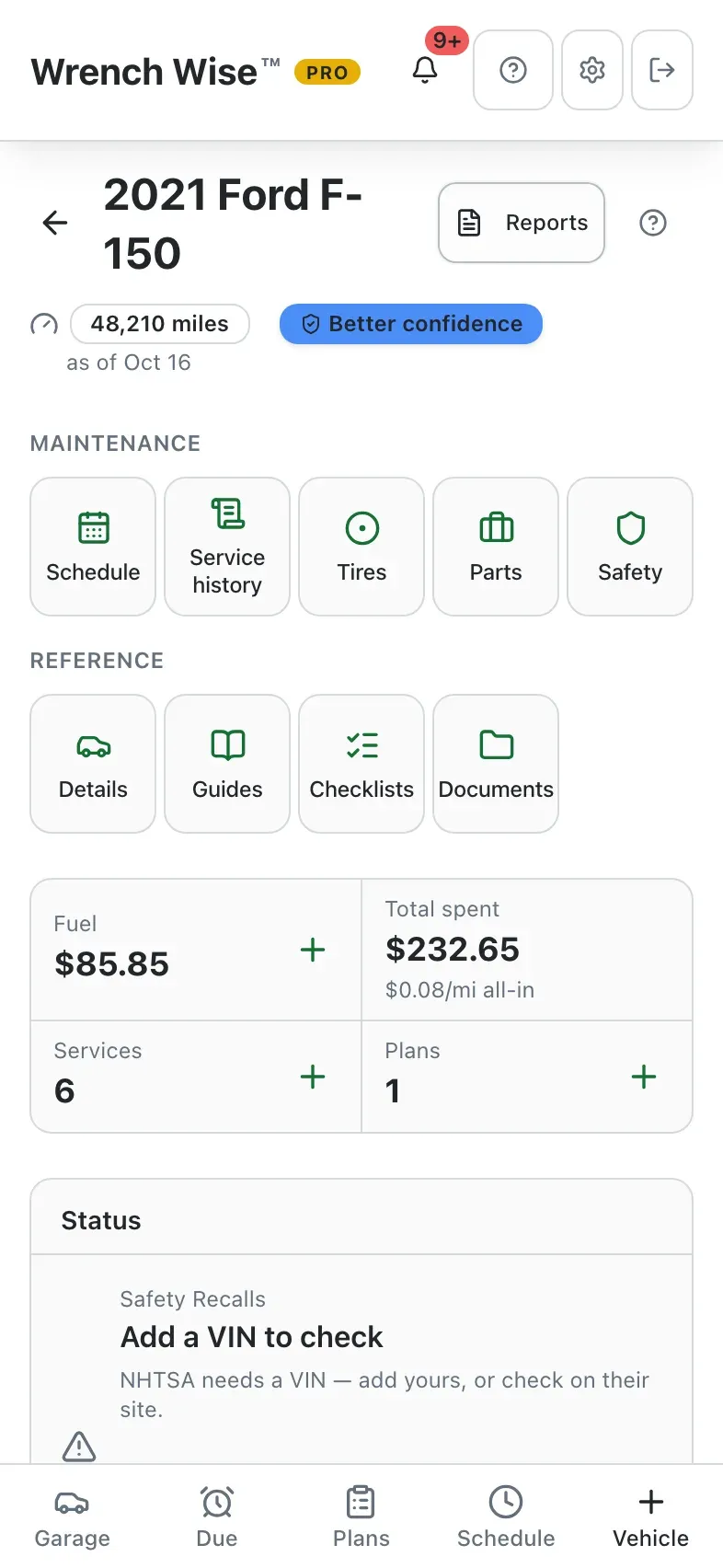The width and height of the screenshot is (723, 1568).
Task: Switch to the Garage tab
Action: (72, 1517)
